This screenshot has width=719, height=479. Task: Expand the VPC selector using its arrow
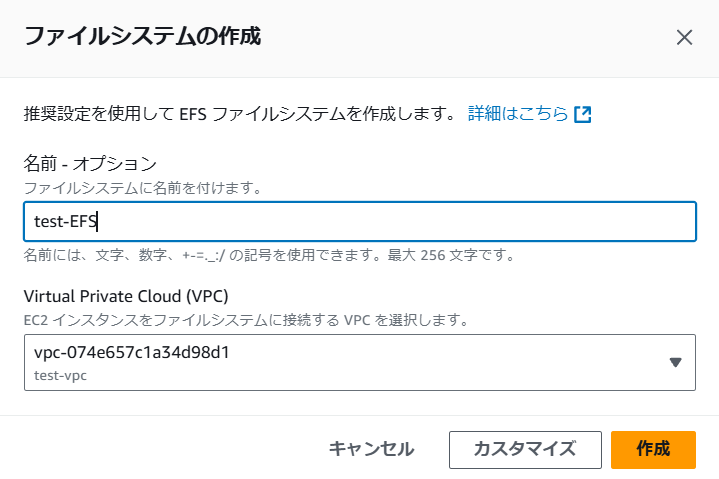click(675, 363)
